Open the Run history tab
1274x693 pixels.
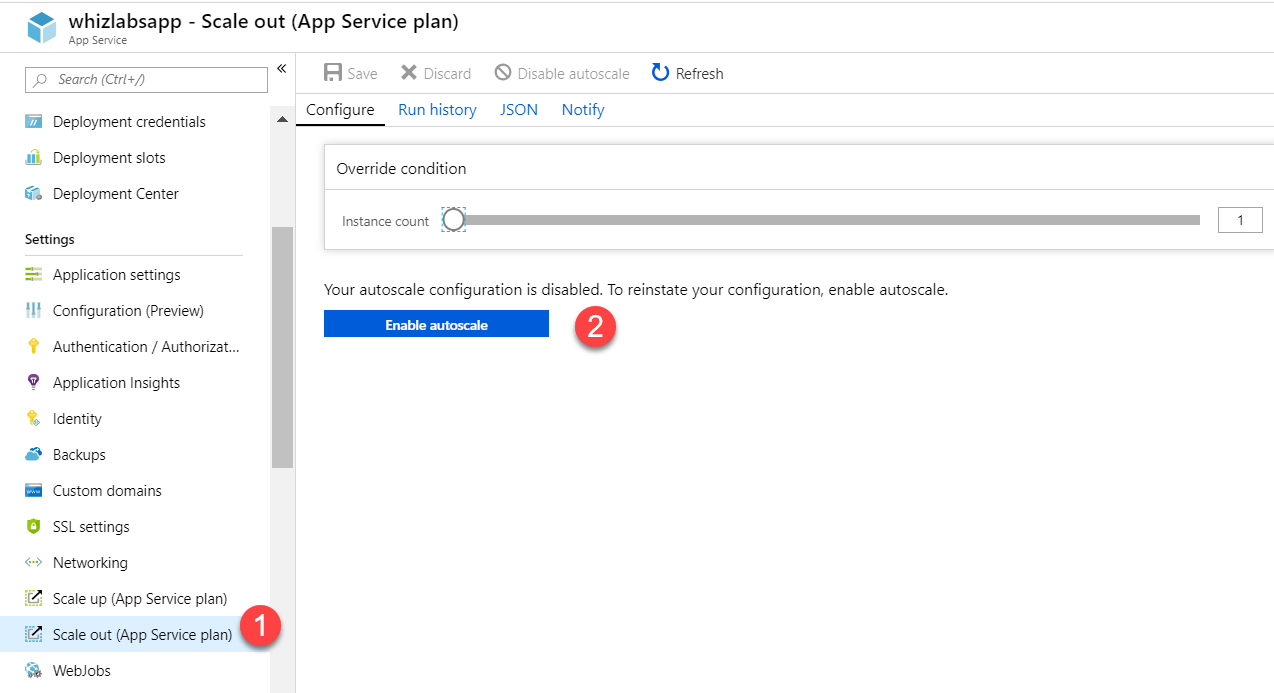pos(437,110)
